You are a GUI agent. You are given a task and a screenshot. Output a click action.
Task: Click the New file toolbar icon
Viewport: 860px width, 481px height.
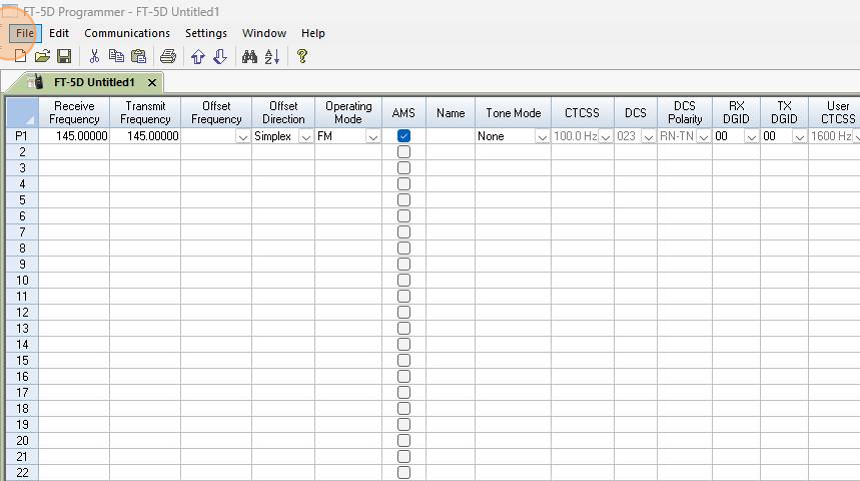point(20,56)
